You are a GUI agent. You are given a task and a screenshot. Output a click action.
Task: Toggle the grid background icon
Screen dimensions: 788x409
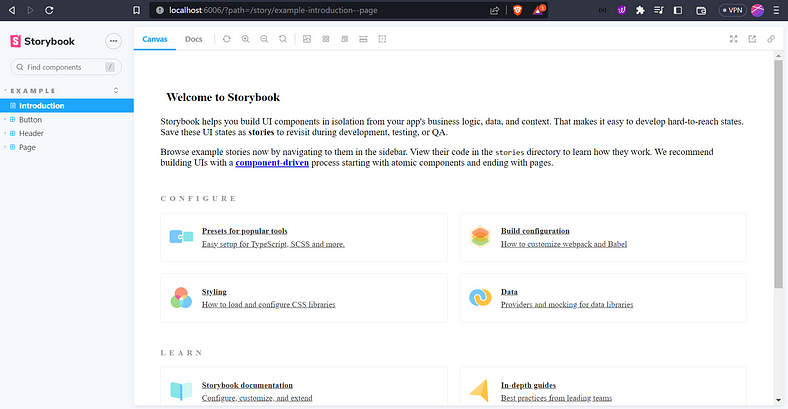326,39
